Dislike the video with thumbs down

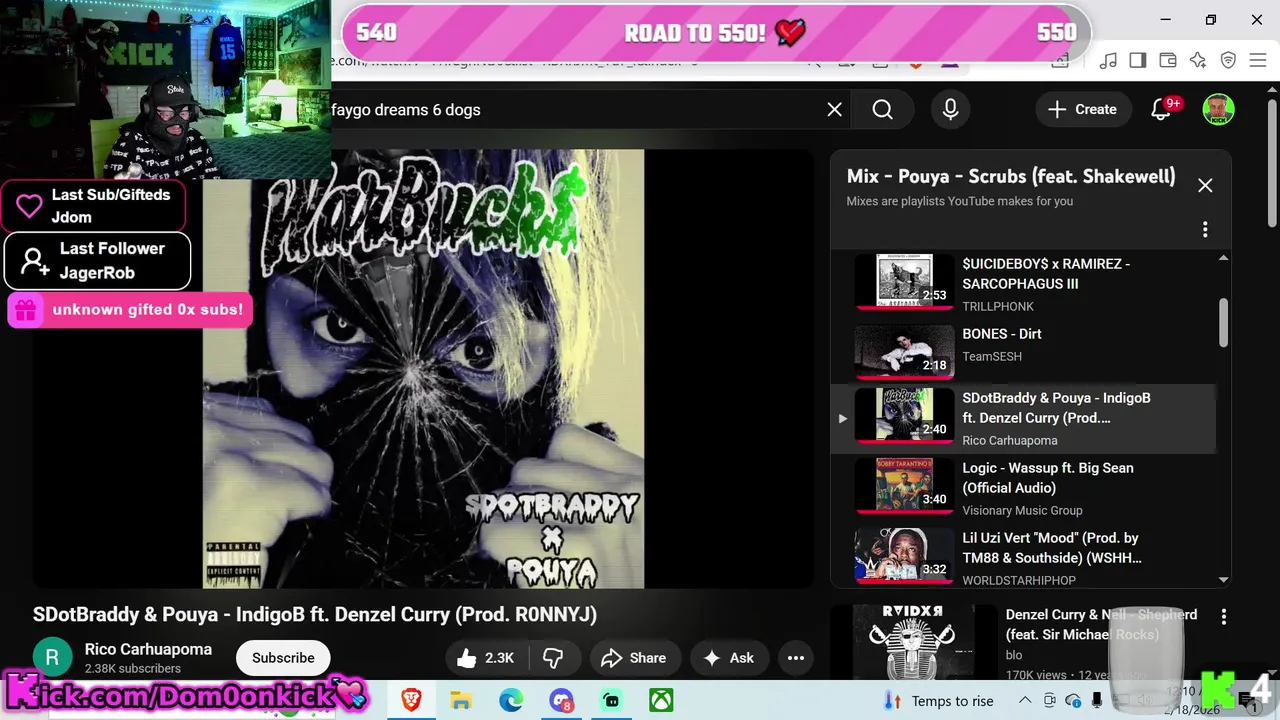pos(553,658)
